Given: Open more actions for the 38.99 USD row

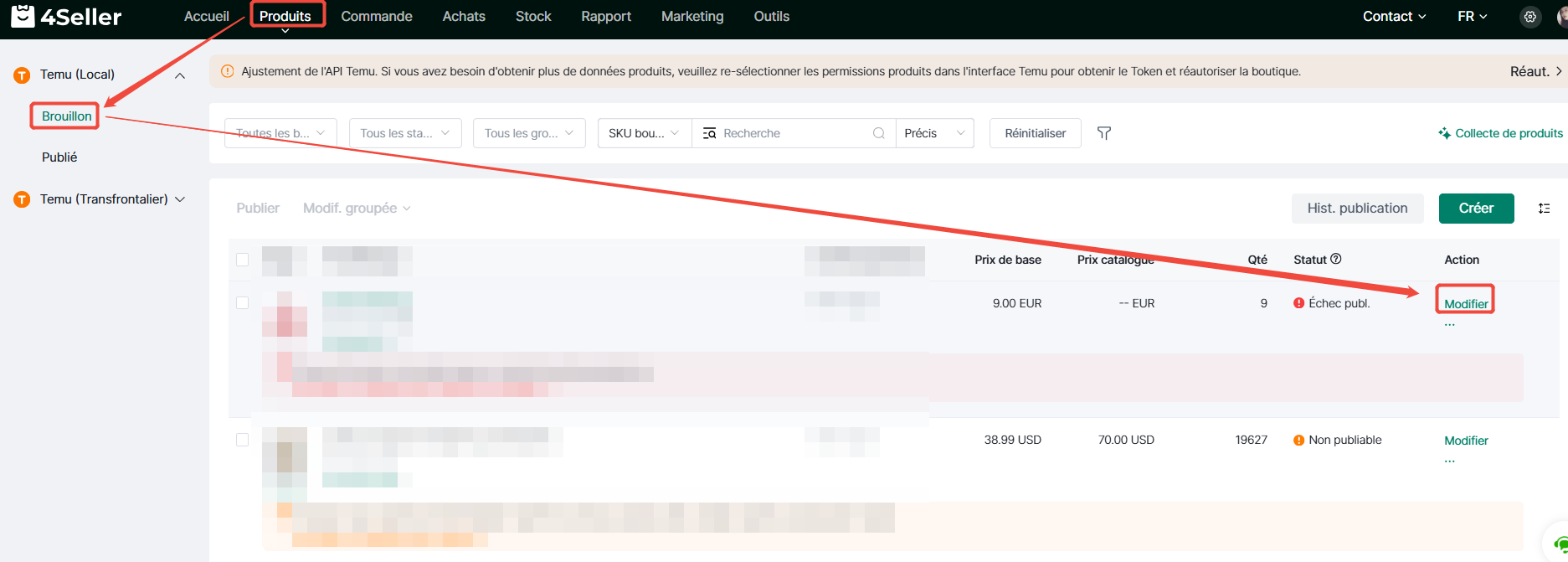Looking at the screenshot, I should coord(1450,461).
